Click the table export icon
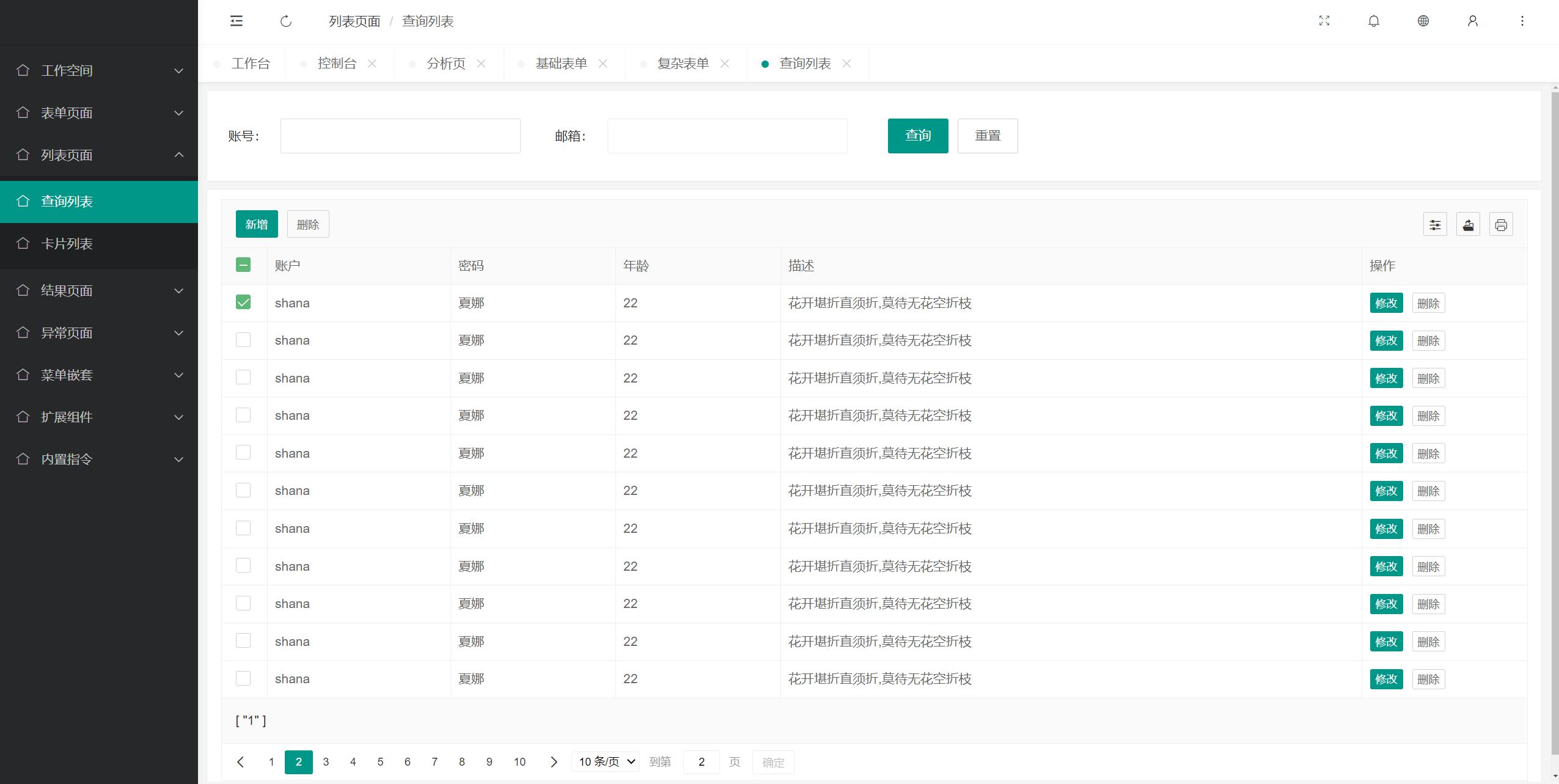1559x784 pixels. pos(1468,225)
